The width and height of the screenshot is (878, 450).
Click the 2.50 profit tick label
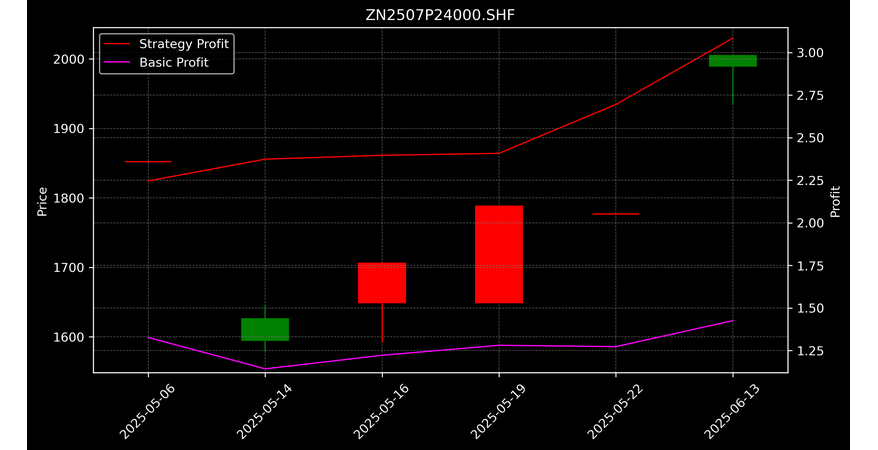810,138
